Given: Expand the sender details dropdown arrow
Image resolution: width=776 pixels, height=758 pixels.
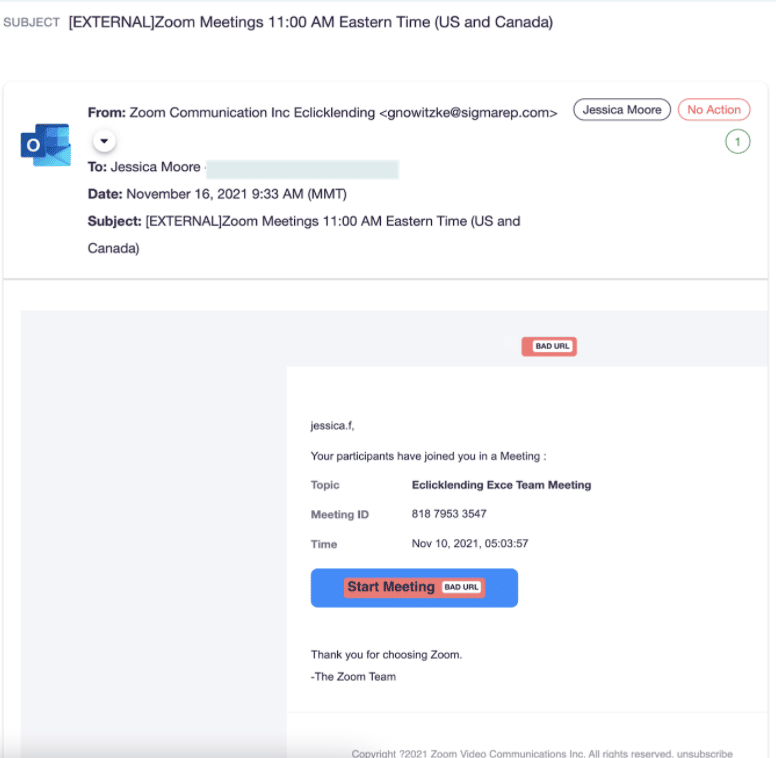Looking at the screenshot, I should click(x=104, y=141).
